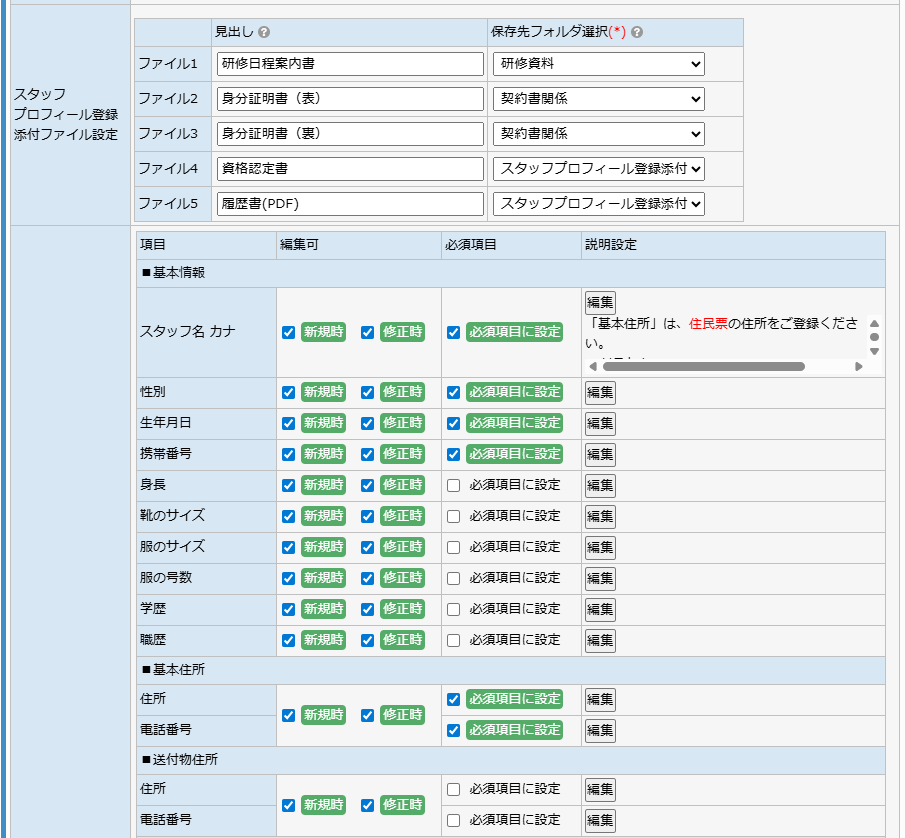This screenshot has height=838, width=905.
Task: Check 必須項目に設定 for 職歴
Action: (x=454, y=641)
